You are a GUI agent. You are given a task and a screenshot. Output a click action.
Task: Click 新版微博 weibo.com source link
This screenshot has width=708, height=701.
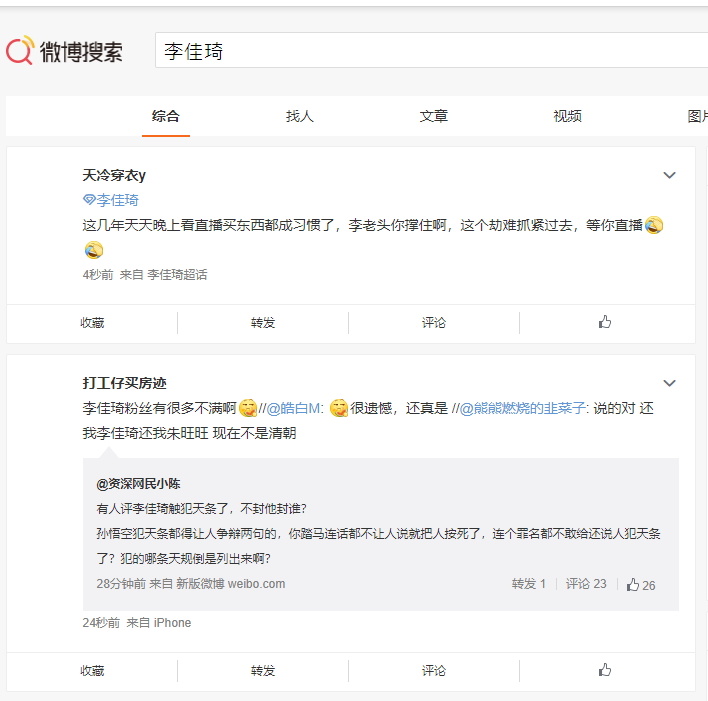(230, 584)
